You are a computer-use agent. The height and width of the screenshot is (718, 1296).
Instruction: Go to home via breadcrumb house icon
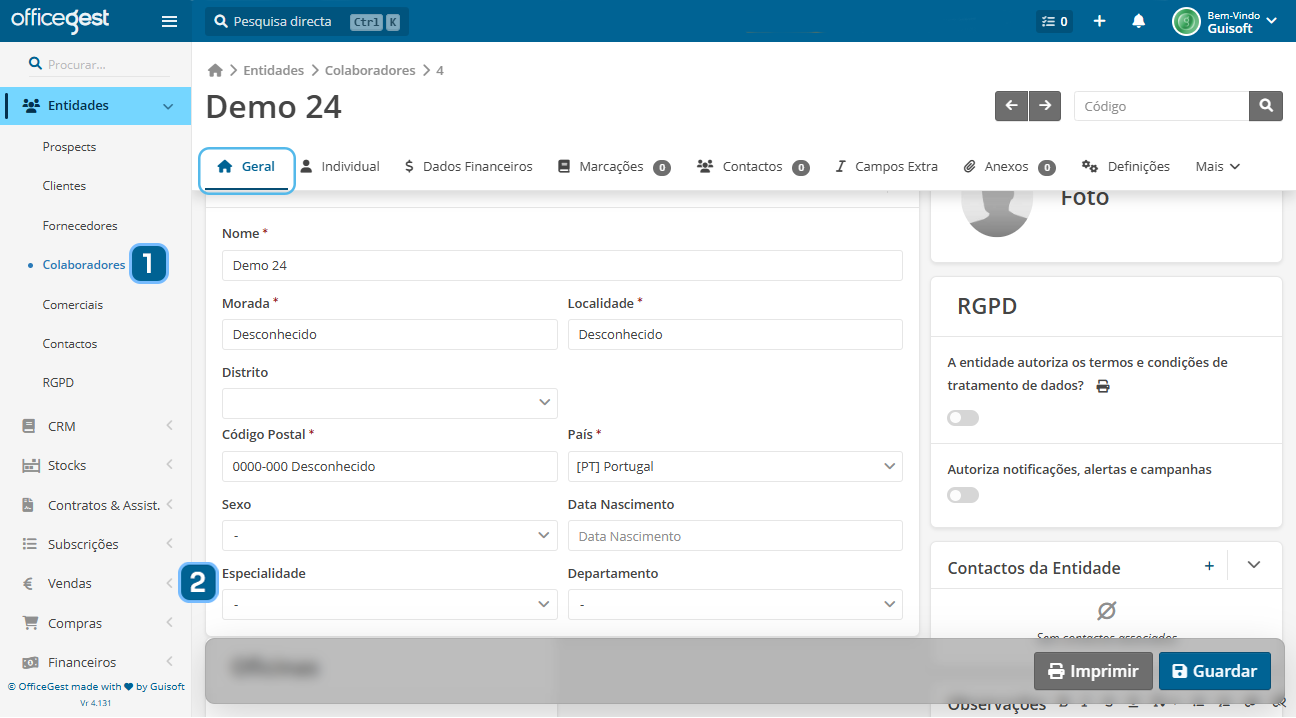click(215, 71)
